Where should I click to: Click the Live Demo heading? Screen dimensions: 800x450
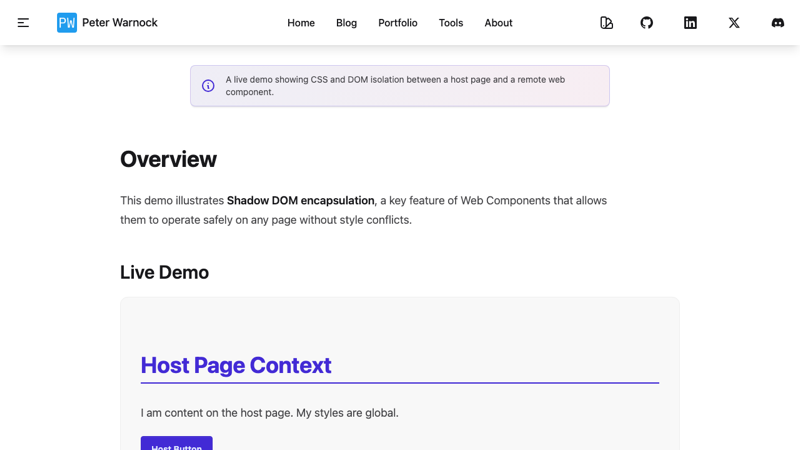pos(164,272)
